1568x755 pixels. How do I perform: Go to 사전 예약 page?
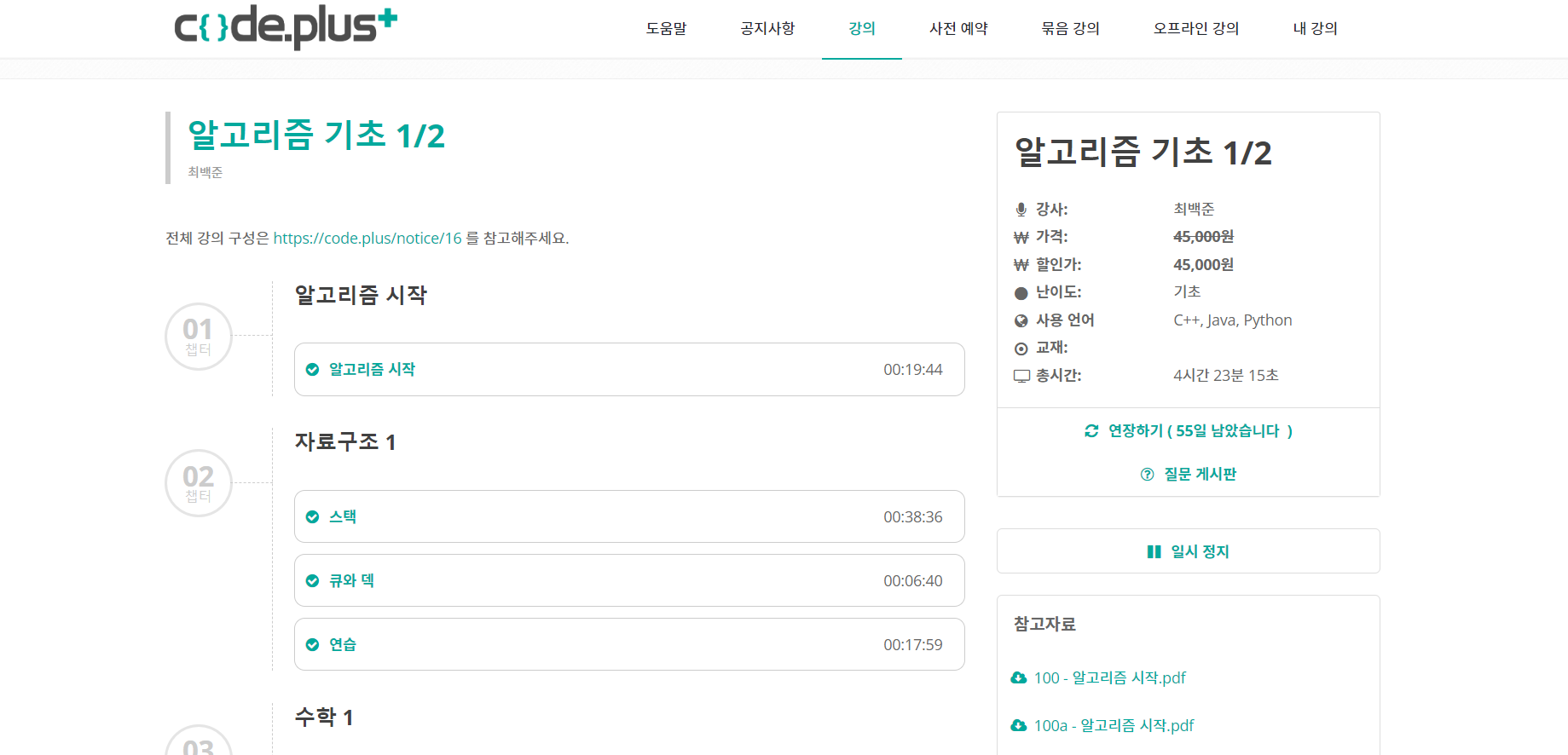958,29
